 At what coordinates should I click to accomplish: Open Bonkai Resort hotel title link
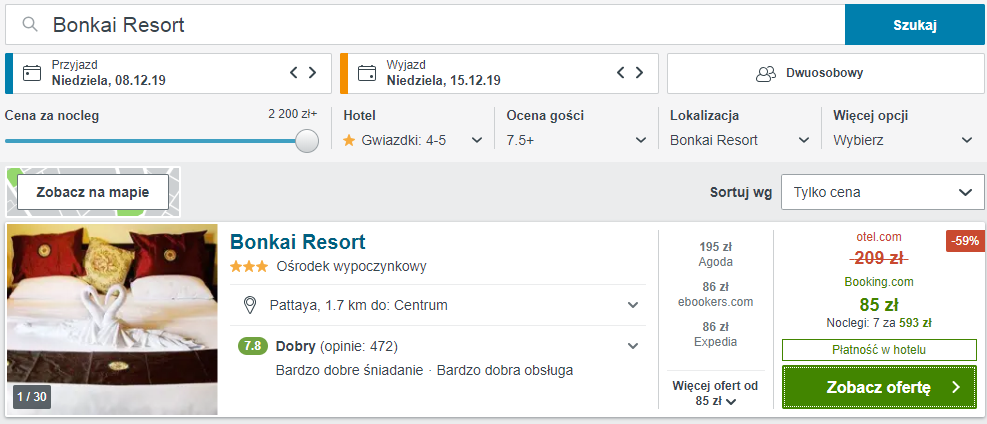pos(297,242)
